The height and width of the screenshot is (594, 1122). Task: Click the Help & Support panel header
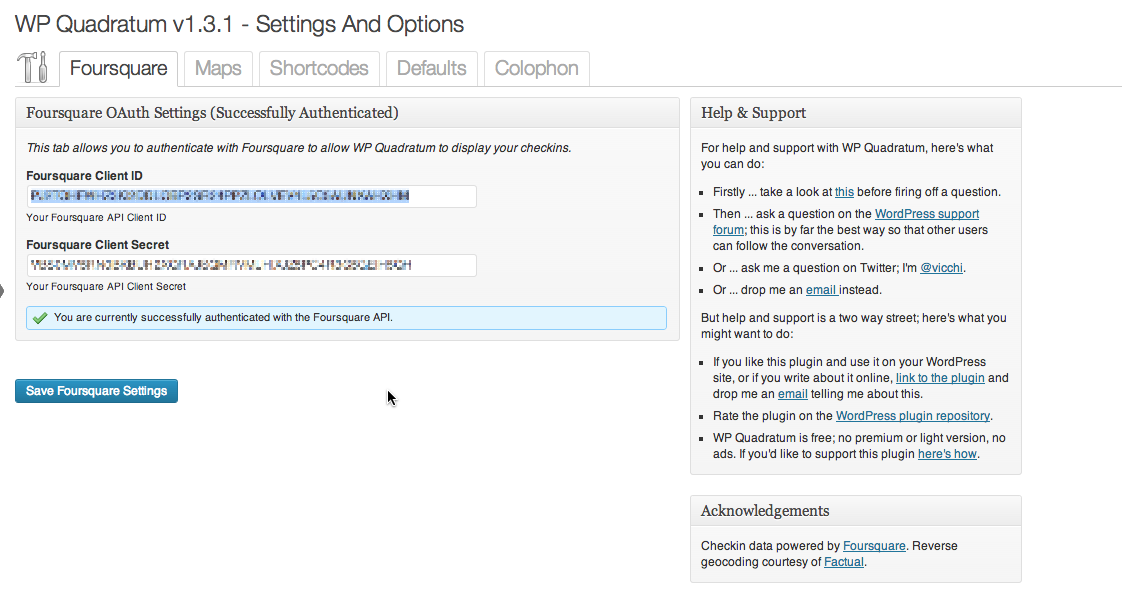click(x=856, y=113)
